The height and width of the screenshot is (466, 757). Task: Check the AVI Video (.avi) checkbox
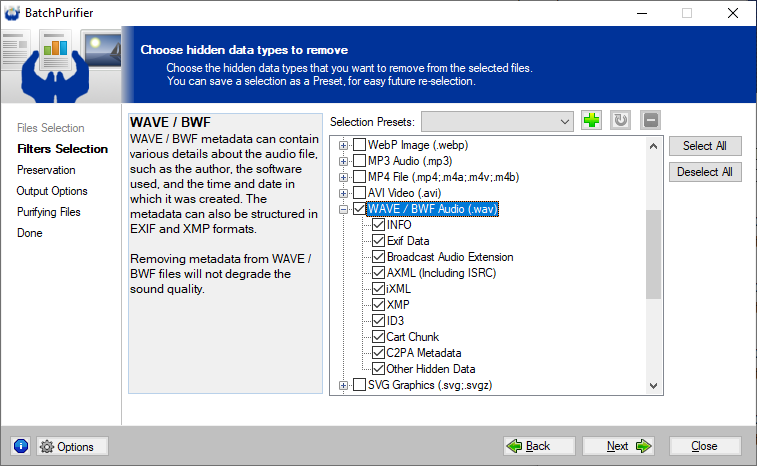[360, 193]
